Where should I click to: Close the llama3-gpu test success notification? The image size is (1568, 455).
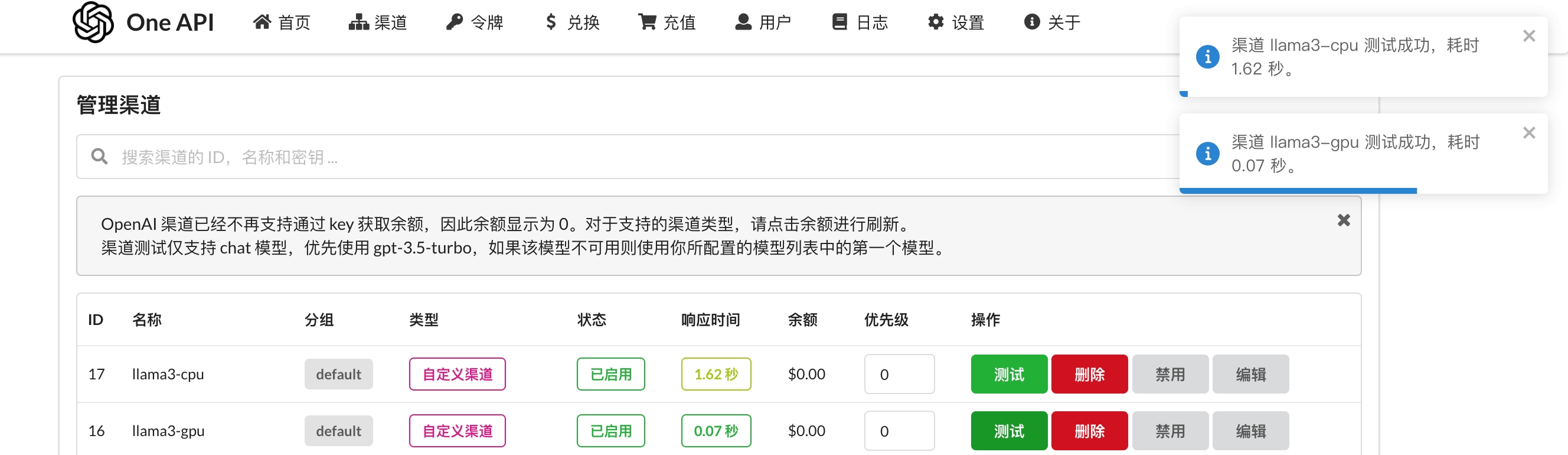tap(1528, 133)
